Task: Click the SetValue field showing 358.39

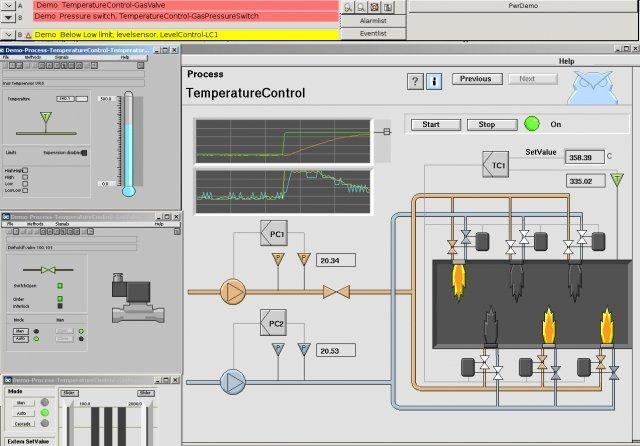Action: [584, 157]
